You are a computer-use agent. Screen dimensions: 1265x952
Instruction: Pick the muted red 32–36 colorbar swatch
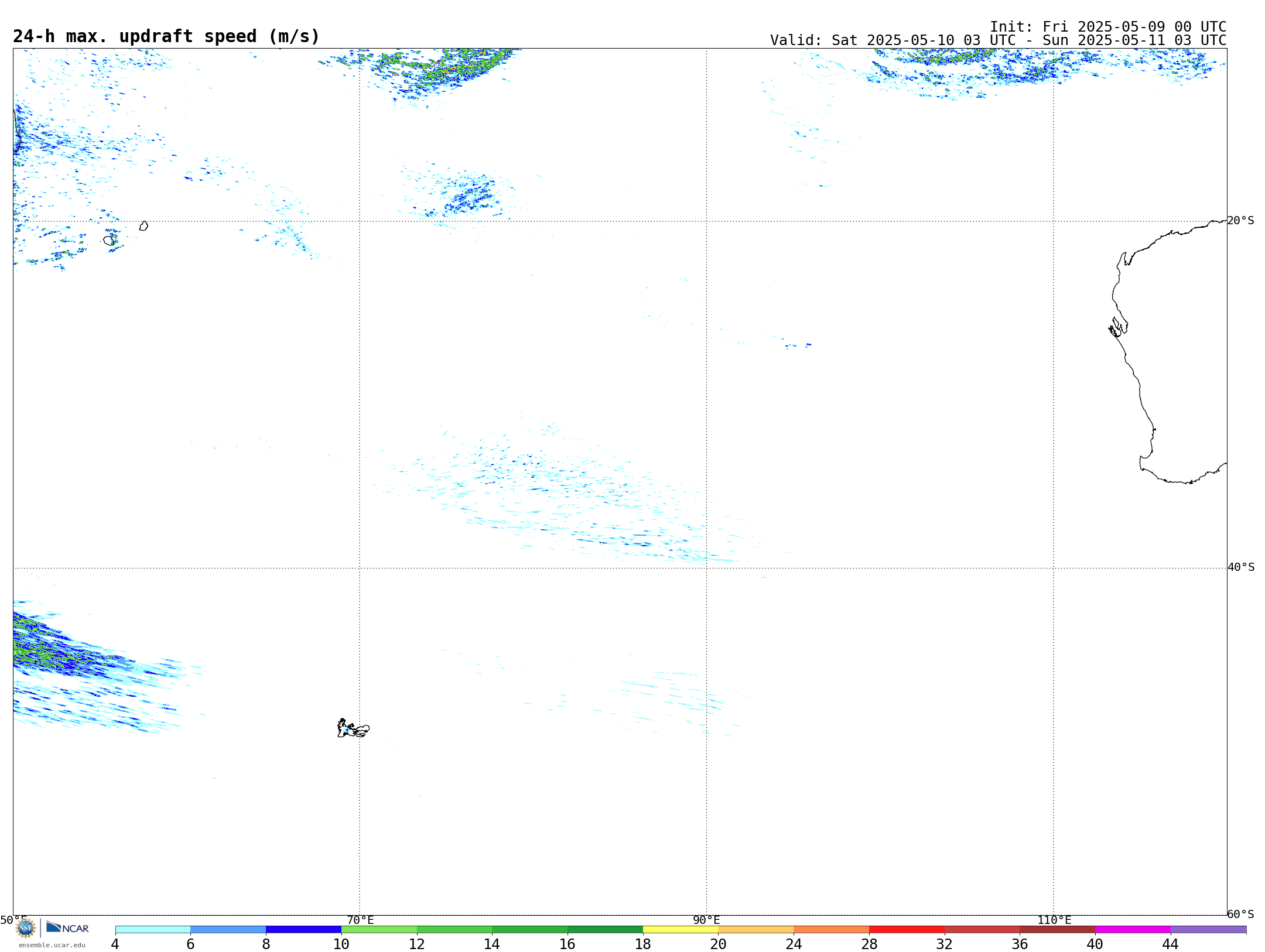pyautogui.click(x=982, y=929)
